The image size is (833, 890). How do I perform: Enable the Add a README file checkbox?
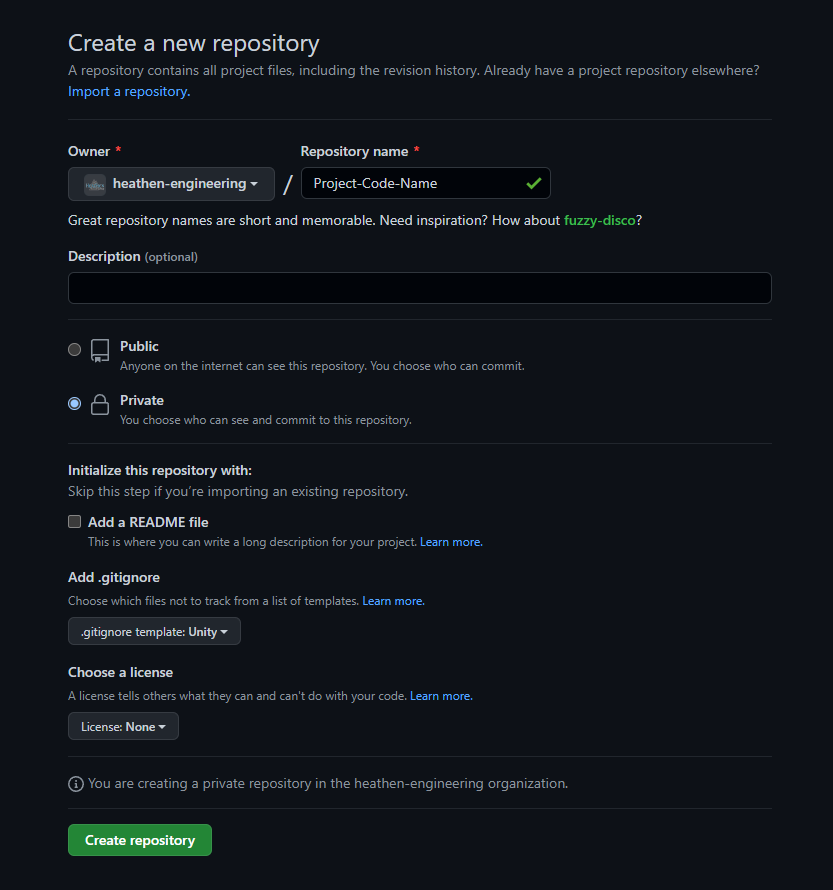click(74, 522)
